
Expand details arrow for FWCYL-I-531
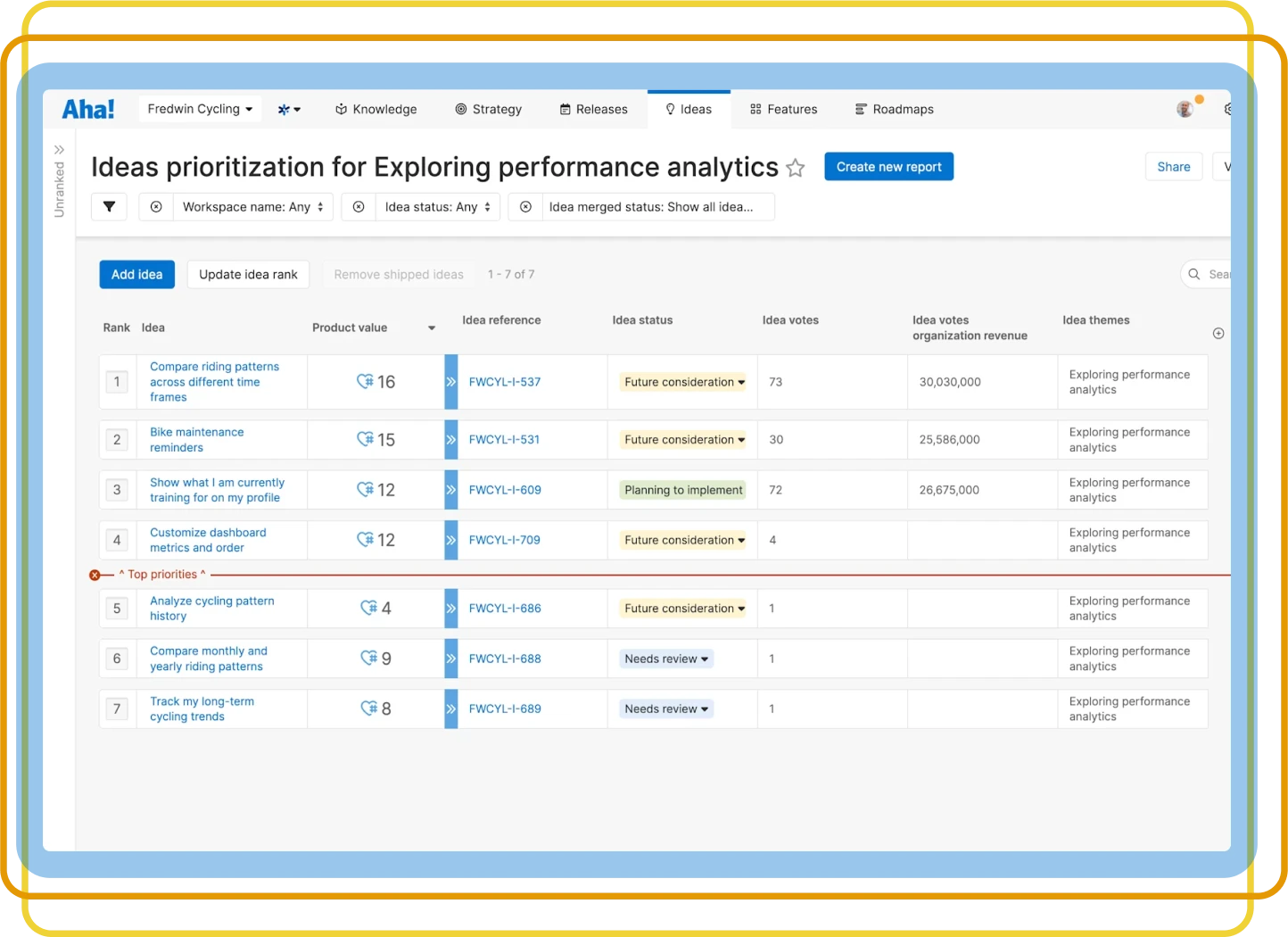(451, 440)
